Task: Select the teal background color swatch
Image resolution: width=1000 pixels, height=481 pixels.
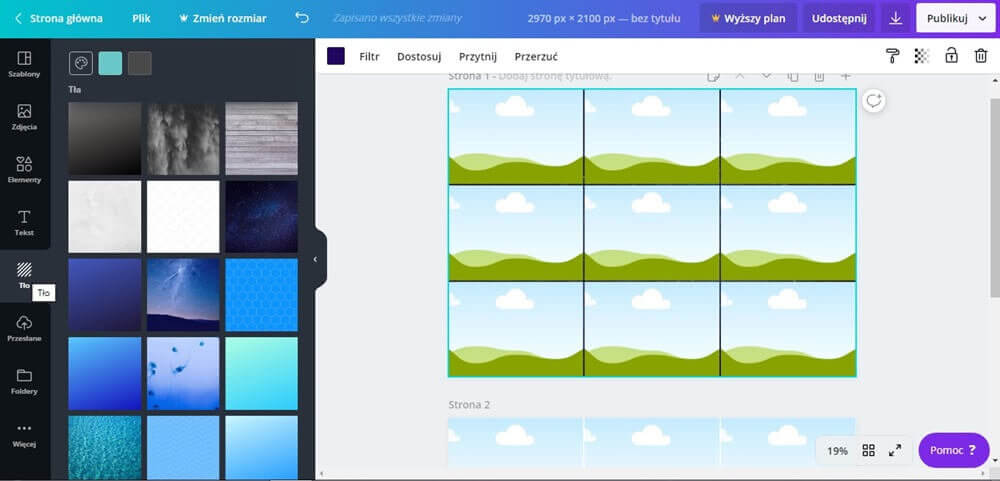Action: (x=110, y=63)
